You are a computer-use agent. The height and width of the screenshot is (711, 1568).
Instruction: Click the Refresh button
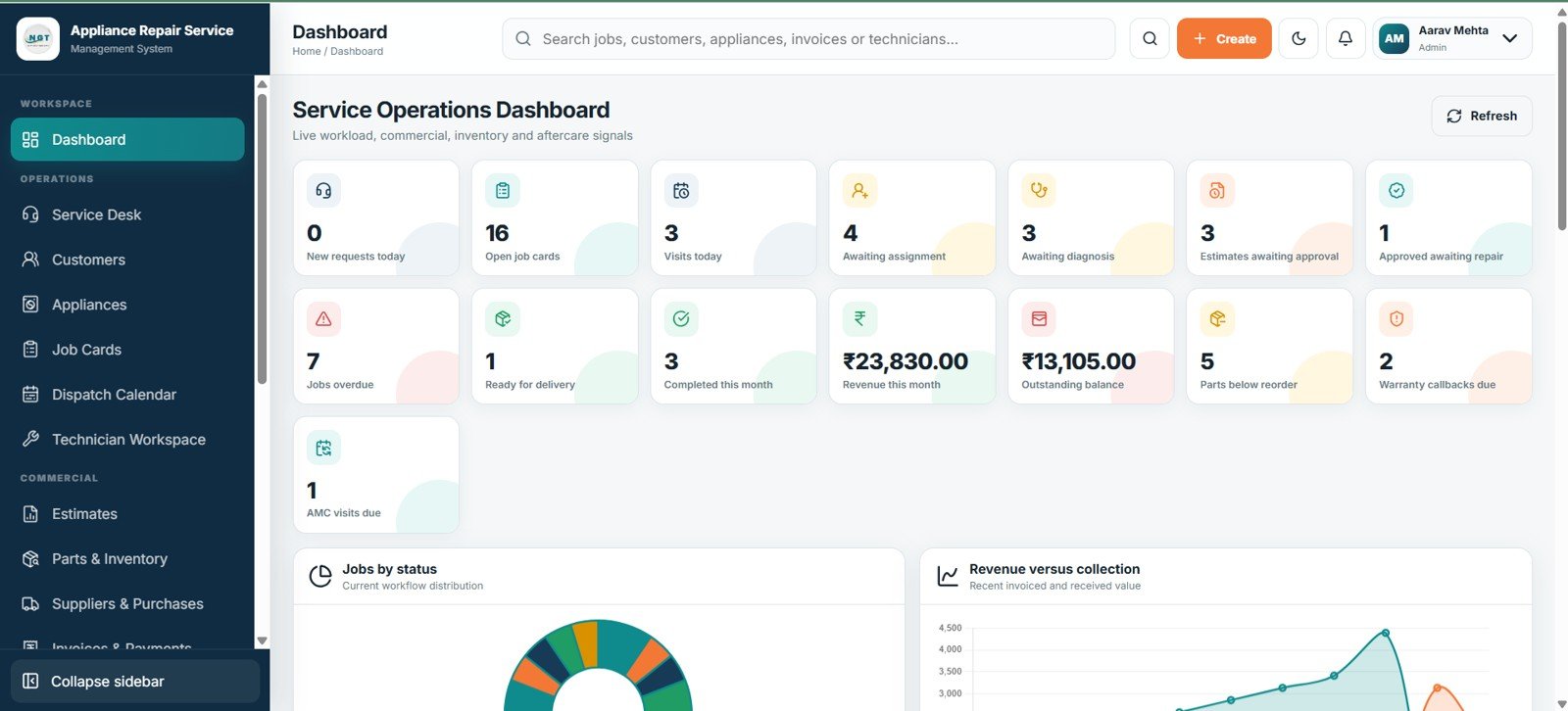coord(1482,116)
